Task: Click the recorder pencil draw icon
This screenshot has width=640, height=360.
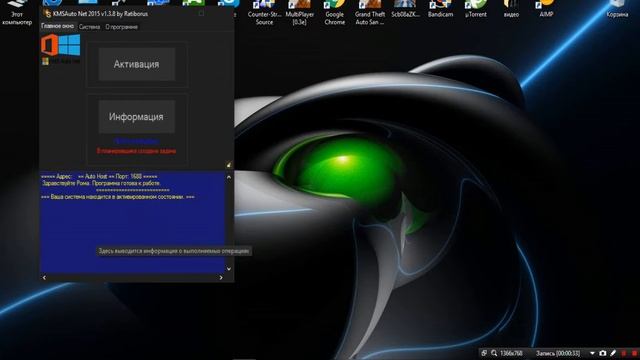Action: (613, 353)
